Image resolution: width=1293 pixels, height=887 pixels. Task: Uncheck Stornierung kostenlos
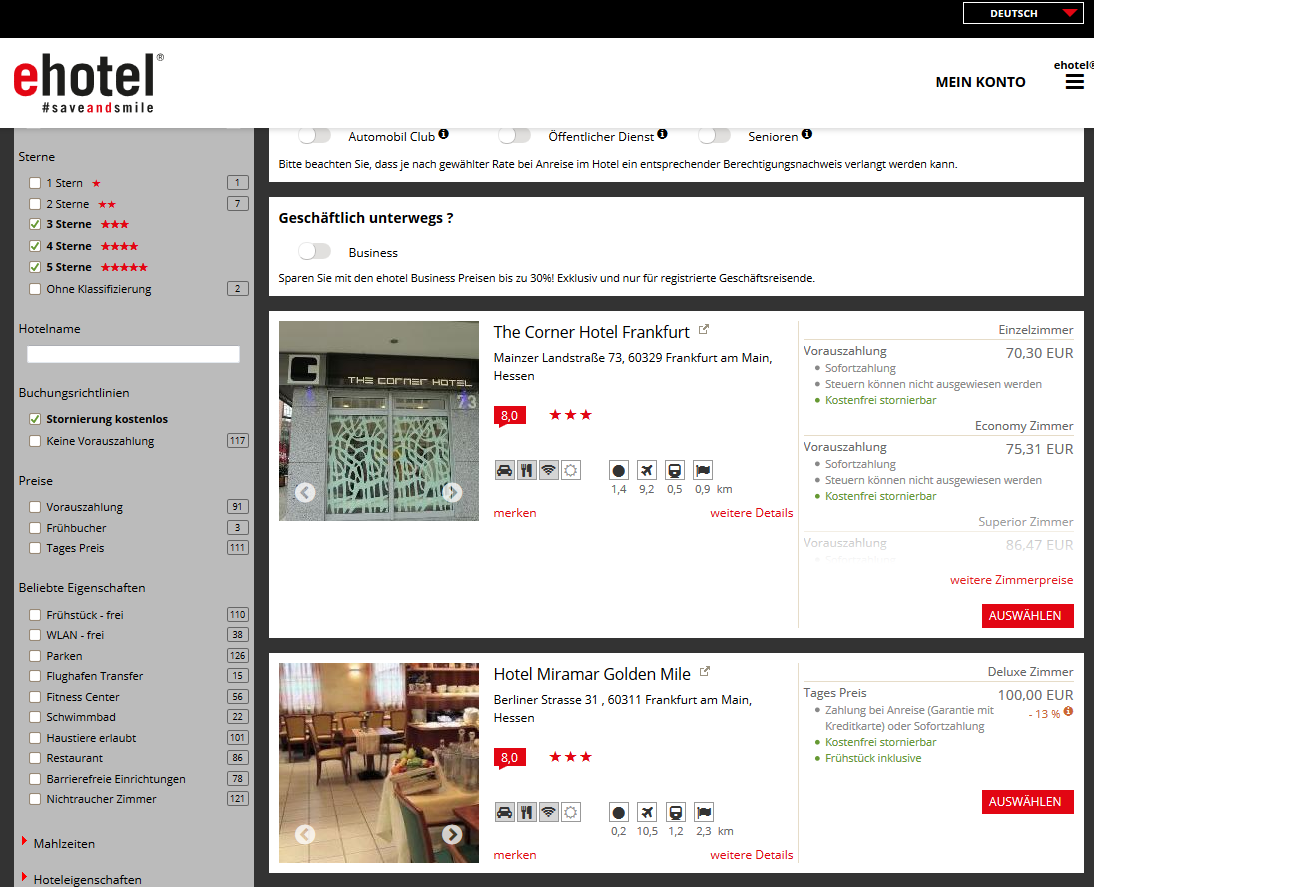[35, 419]
